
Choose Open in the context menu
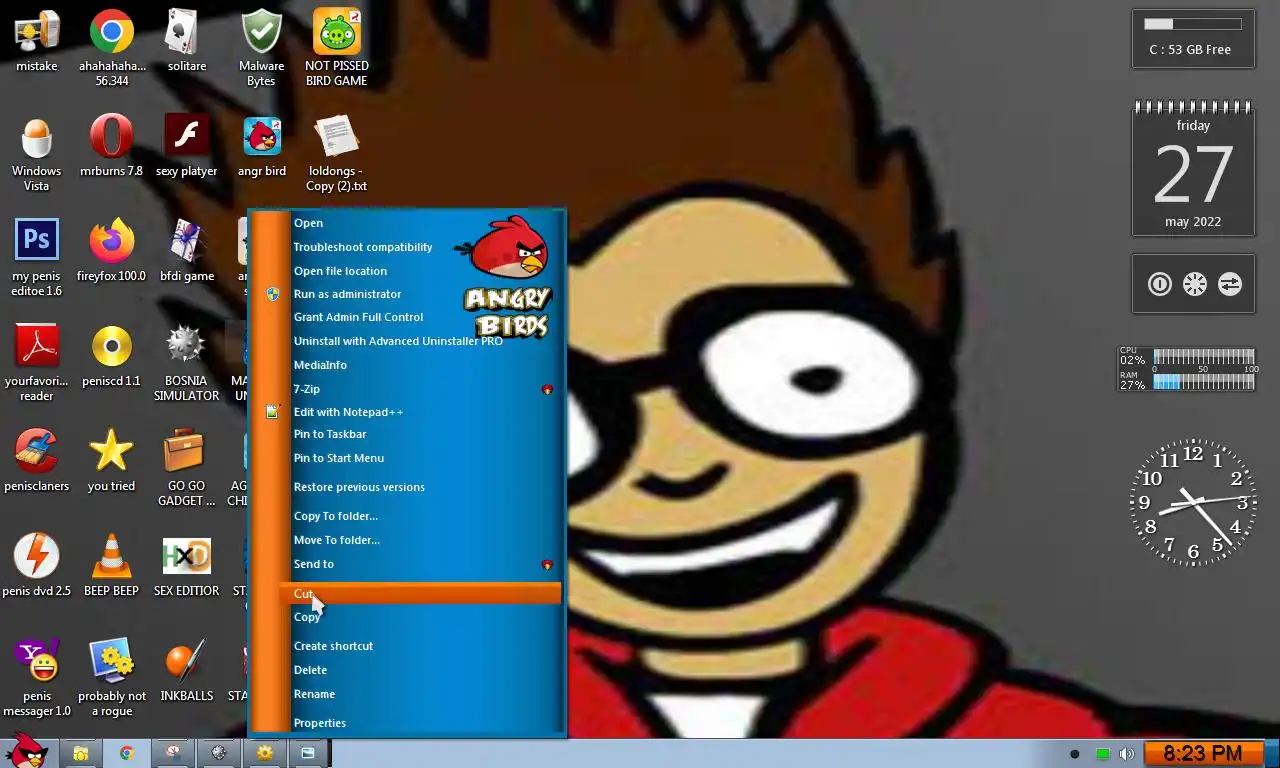click(x=421, y=223)
